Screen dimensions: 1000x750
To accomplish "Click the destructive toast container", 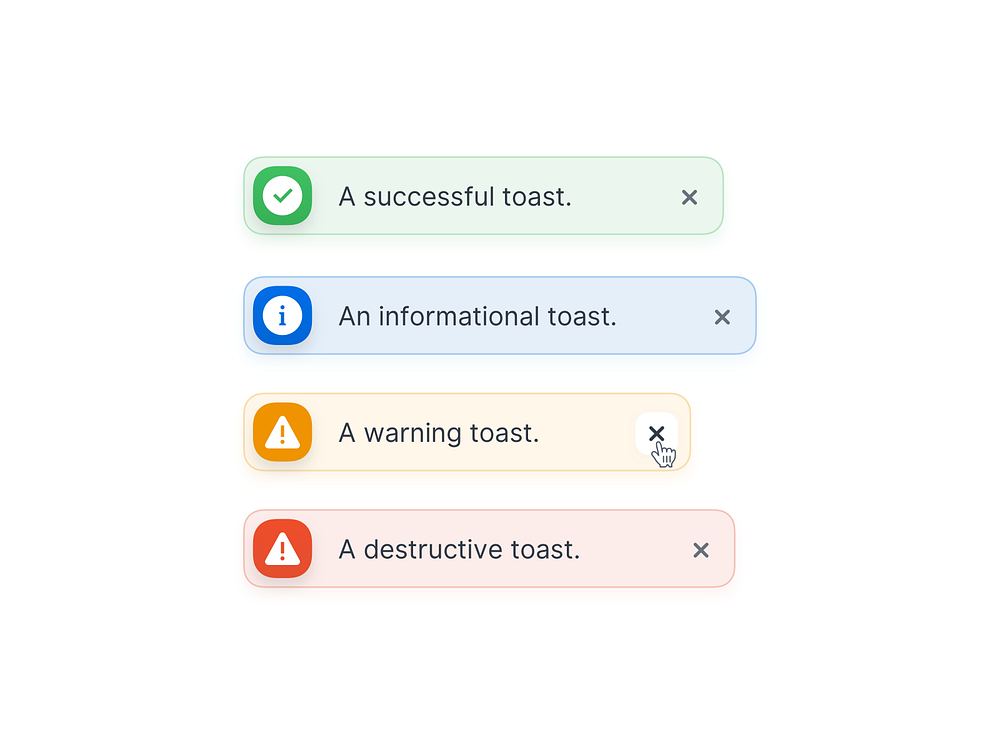I will pos(489,549).
